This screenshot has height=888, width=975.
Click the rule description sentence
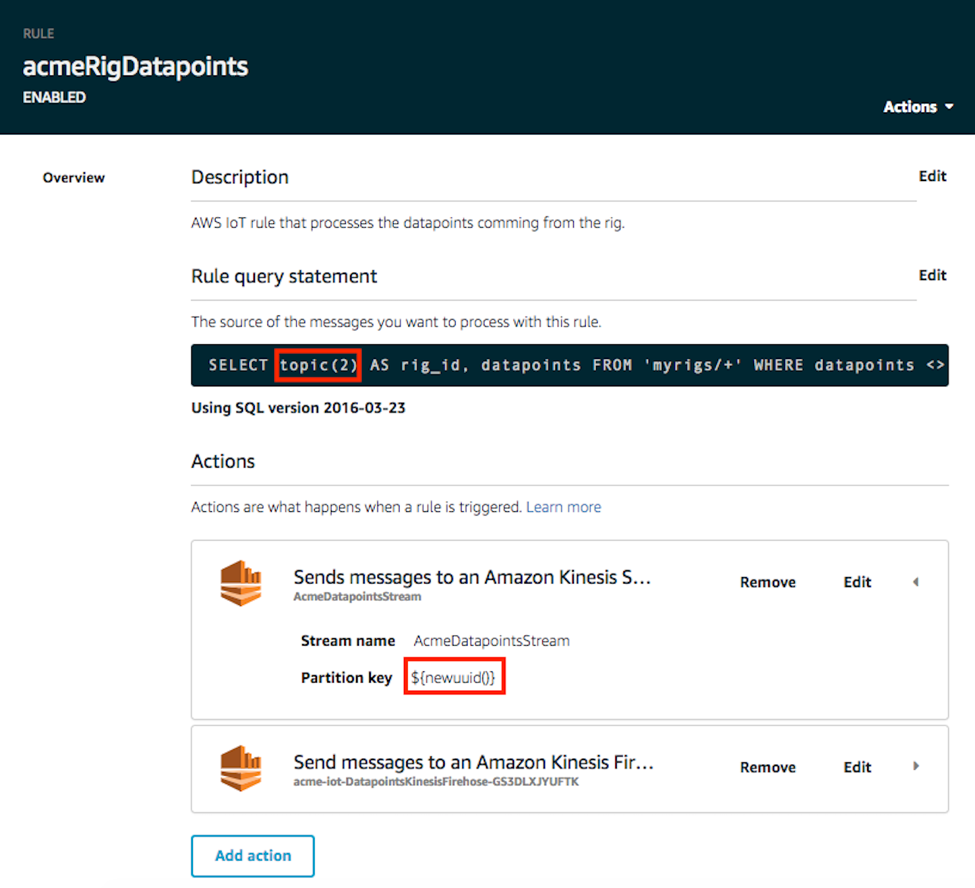408,223
